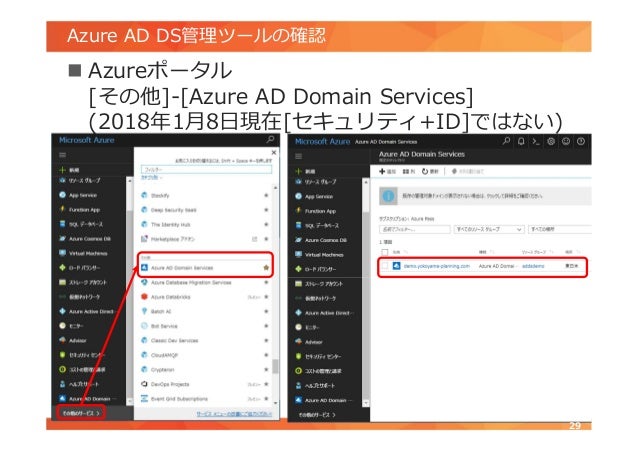Expand the category filter link under the services filter box

click(x=151, y=177)
